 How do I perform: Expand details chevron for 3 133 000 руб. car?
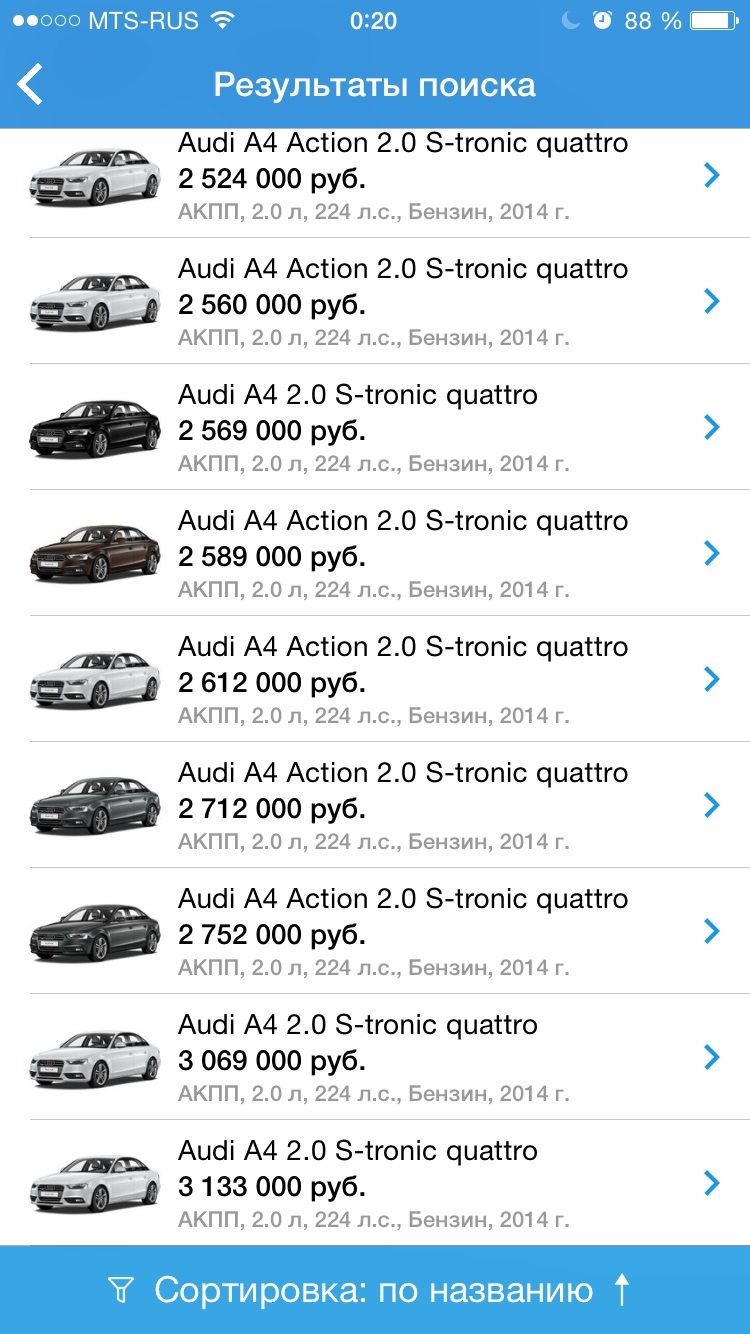712,1184
